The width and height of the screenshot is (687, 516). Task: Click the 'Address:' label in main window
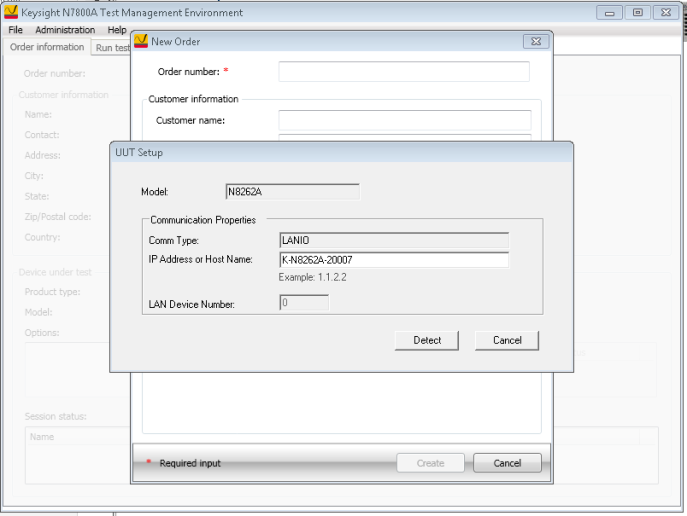(42, 155)
